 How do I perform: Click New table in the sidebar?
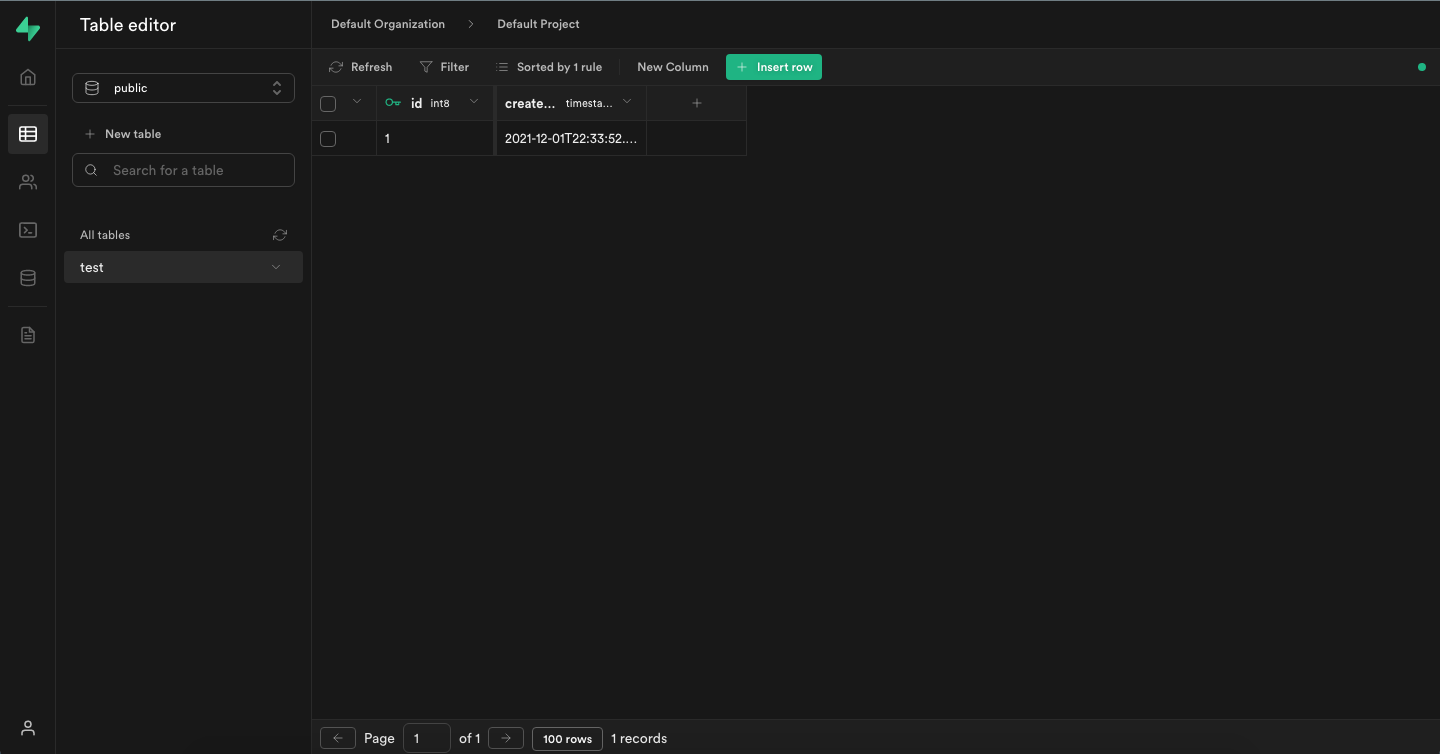122,134
